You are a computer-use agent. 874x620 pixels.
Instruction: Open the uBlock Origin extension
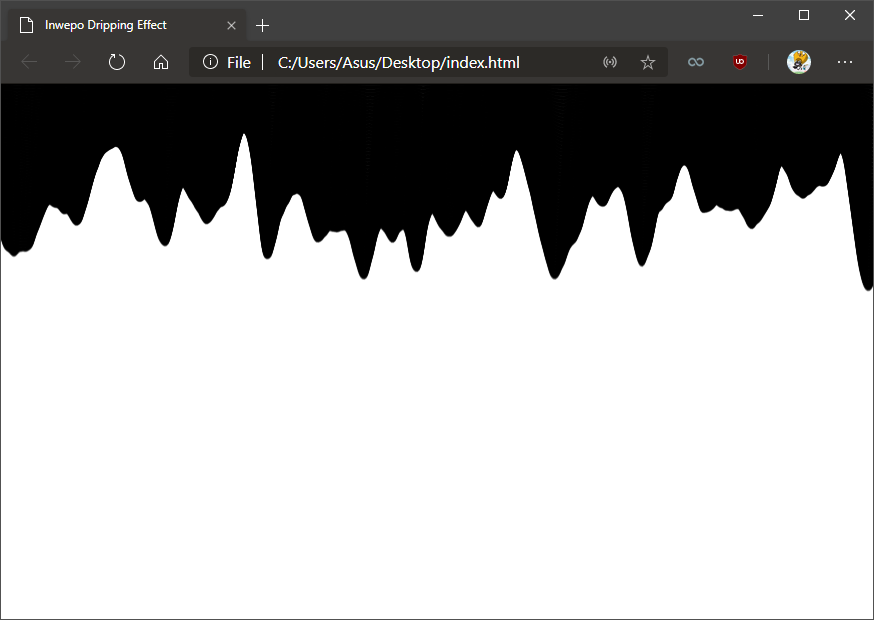click(740, 62)
